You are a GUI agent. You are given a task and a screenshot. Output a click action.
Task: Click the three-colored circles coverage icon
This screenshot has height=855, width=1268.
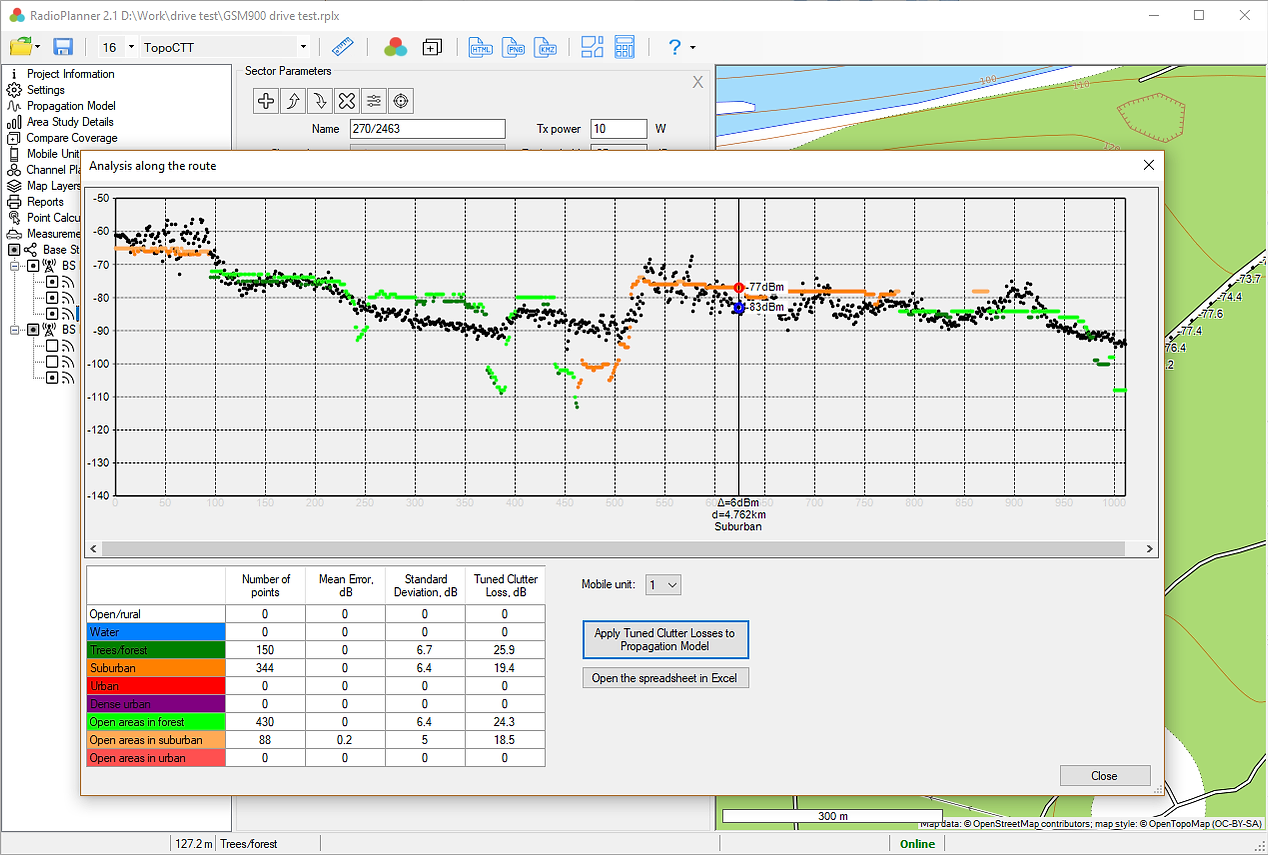click(395, 47)
